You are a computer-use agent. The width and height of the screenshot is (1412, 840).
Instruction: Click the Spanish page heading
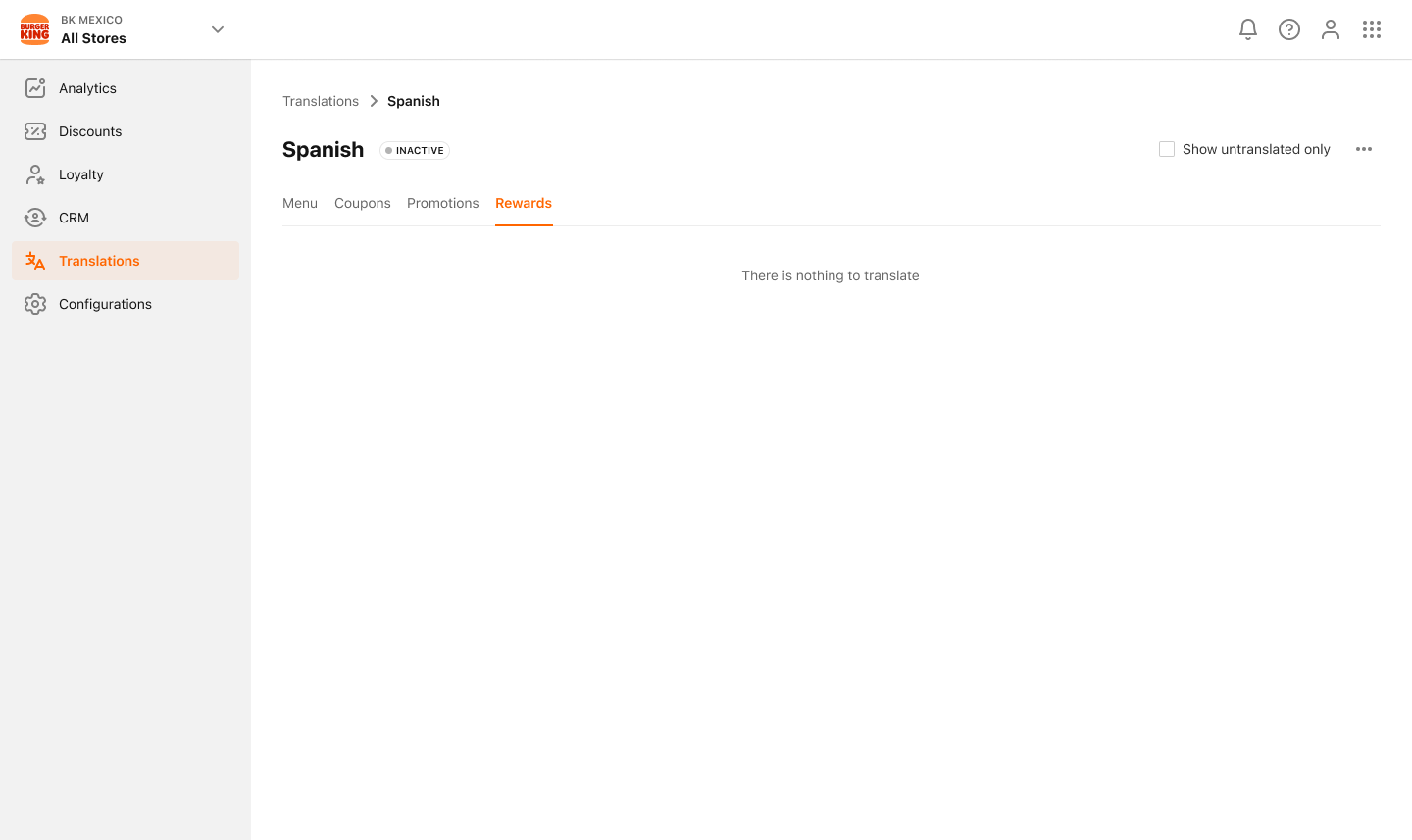click(x=324, y=149)
